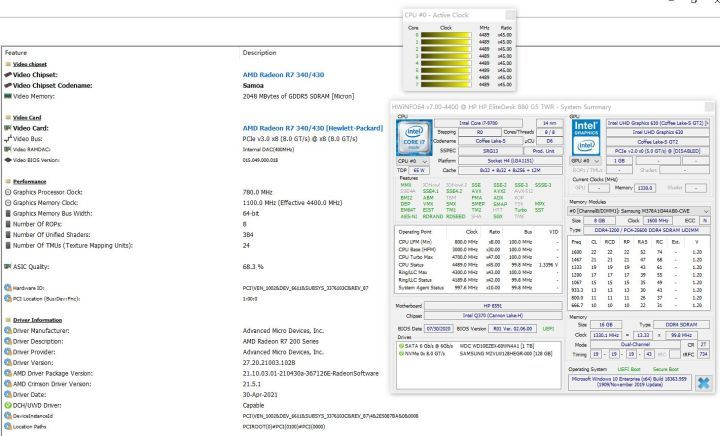720x436 pixels.
Task: Click the Driver Date 30-Apr-2021 value
Action: tap(260, 395)
